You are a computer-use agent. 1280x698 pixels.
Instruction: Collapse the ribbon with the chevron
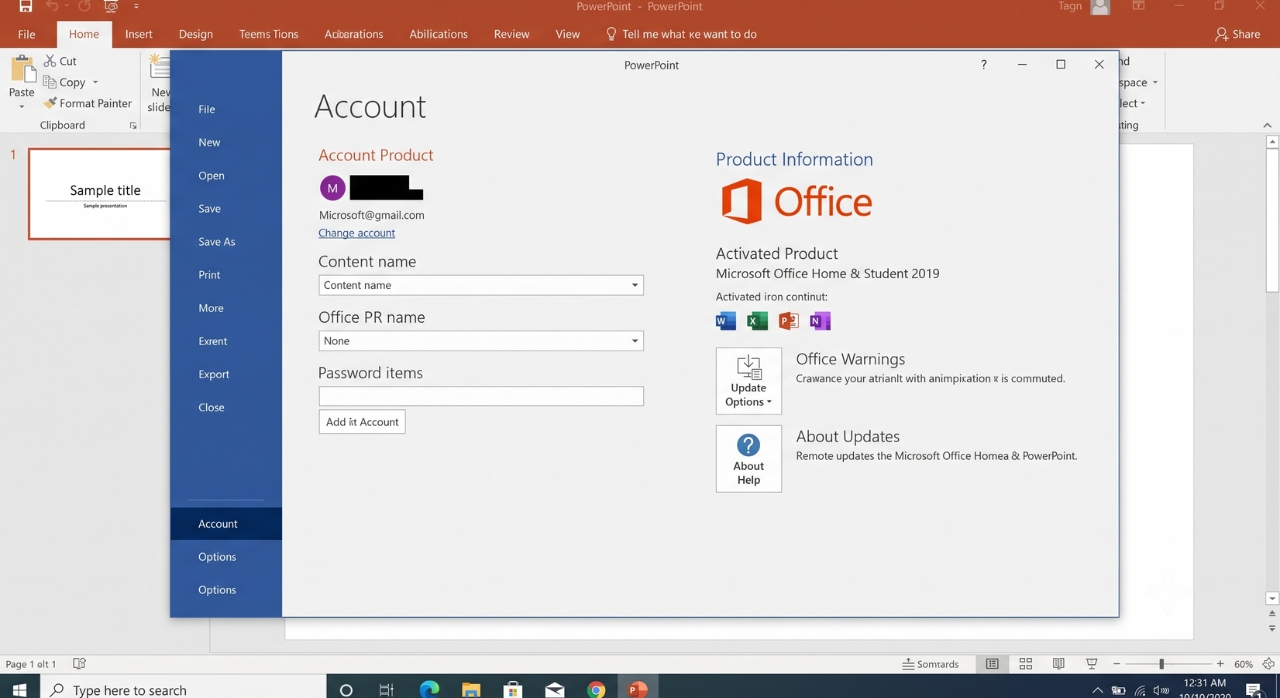click(x=1268, y=125)
